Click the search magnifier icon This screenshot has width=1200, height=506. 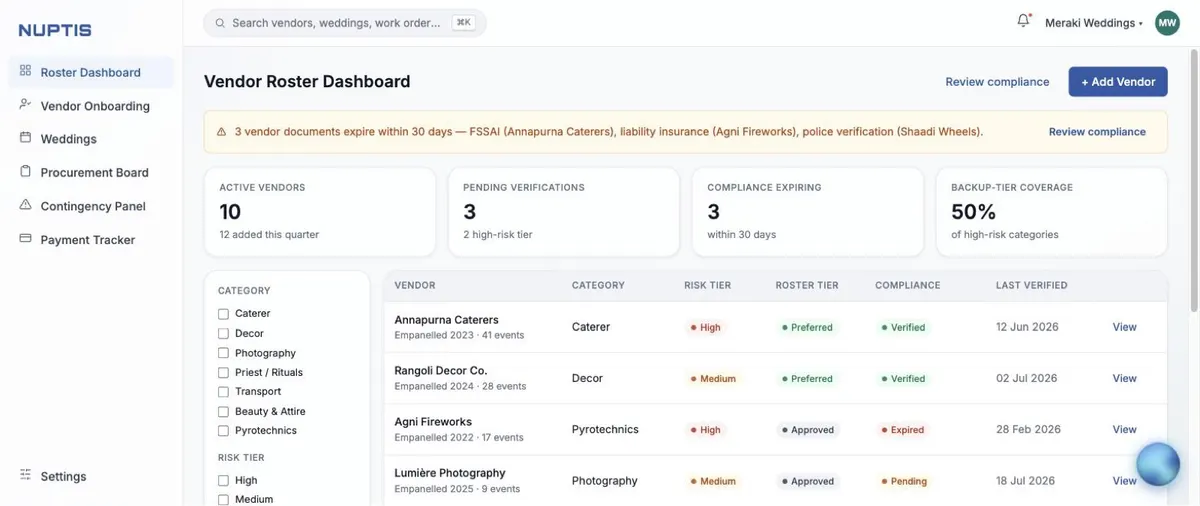(220, 22)
